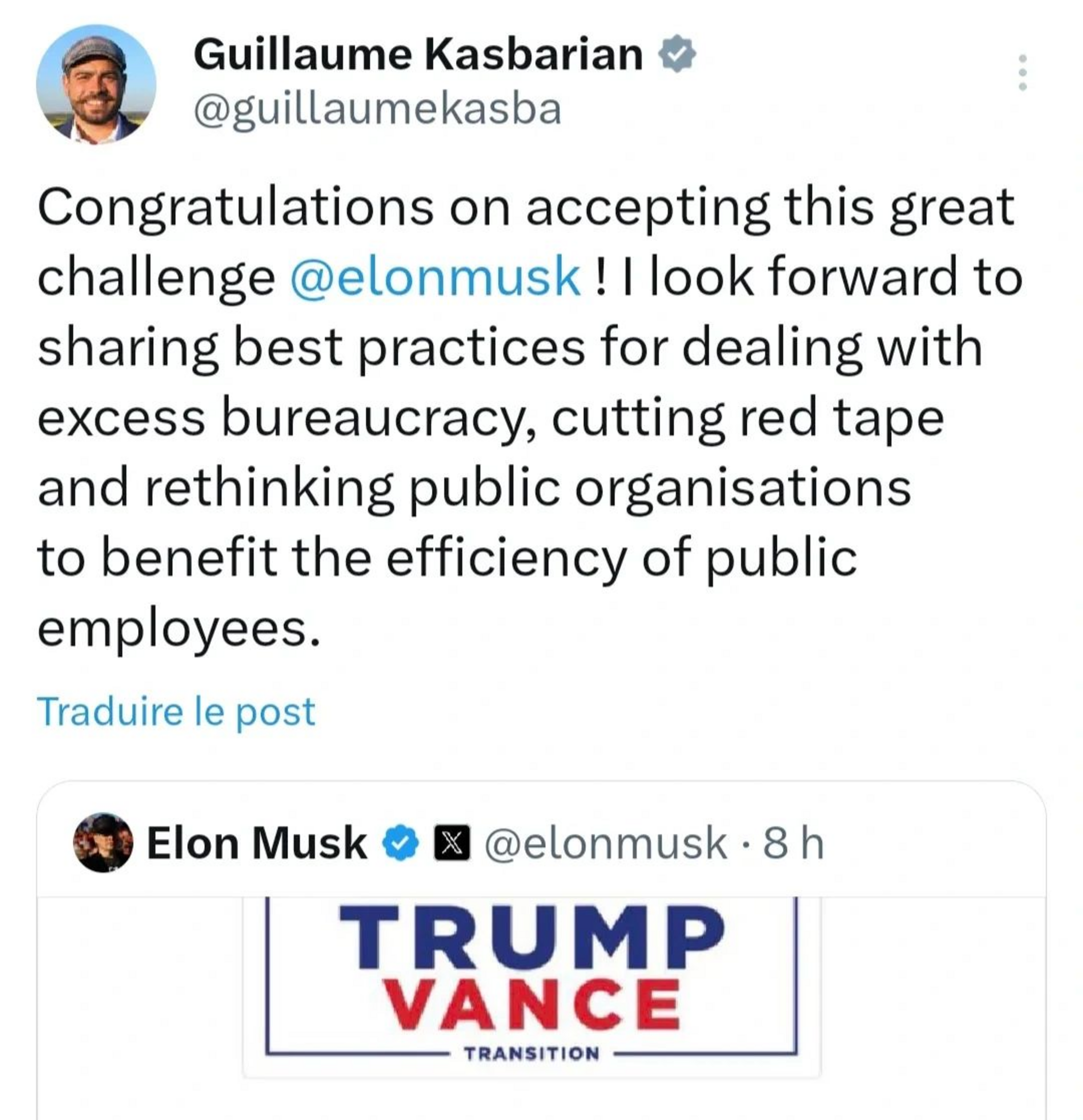This screenshot has width=1083, height=1120.
Task: Open the @elonmusk mention in the tweet text
Action: (x=436, y=277)
